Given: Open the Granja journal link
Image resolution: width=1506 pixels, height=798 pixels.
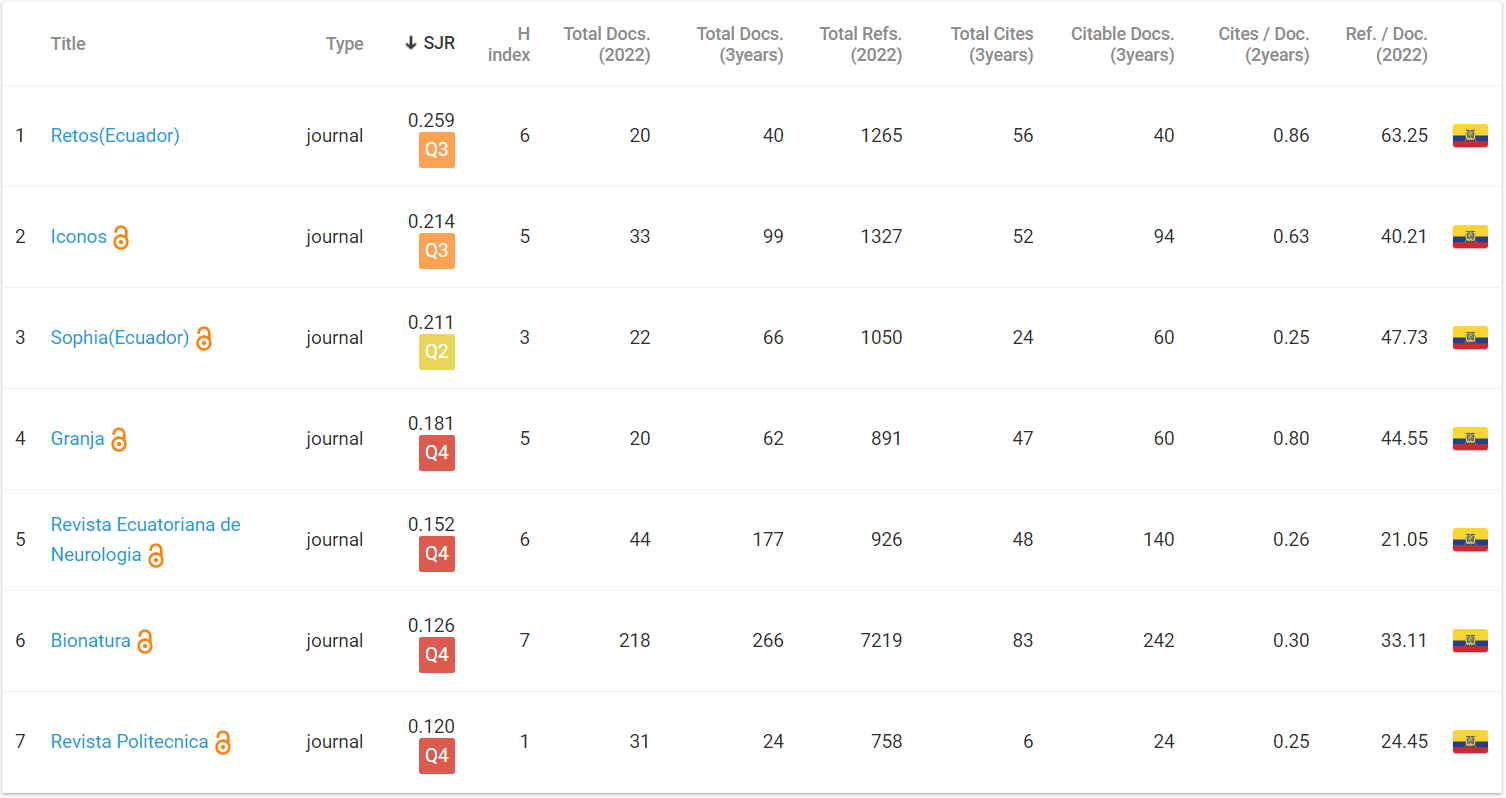Looking at the screenshot, I should (78, 439).
